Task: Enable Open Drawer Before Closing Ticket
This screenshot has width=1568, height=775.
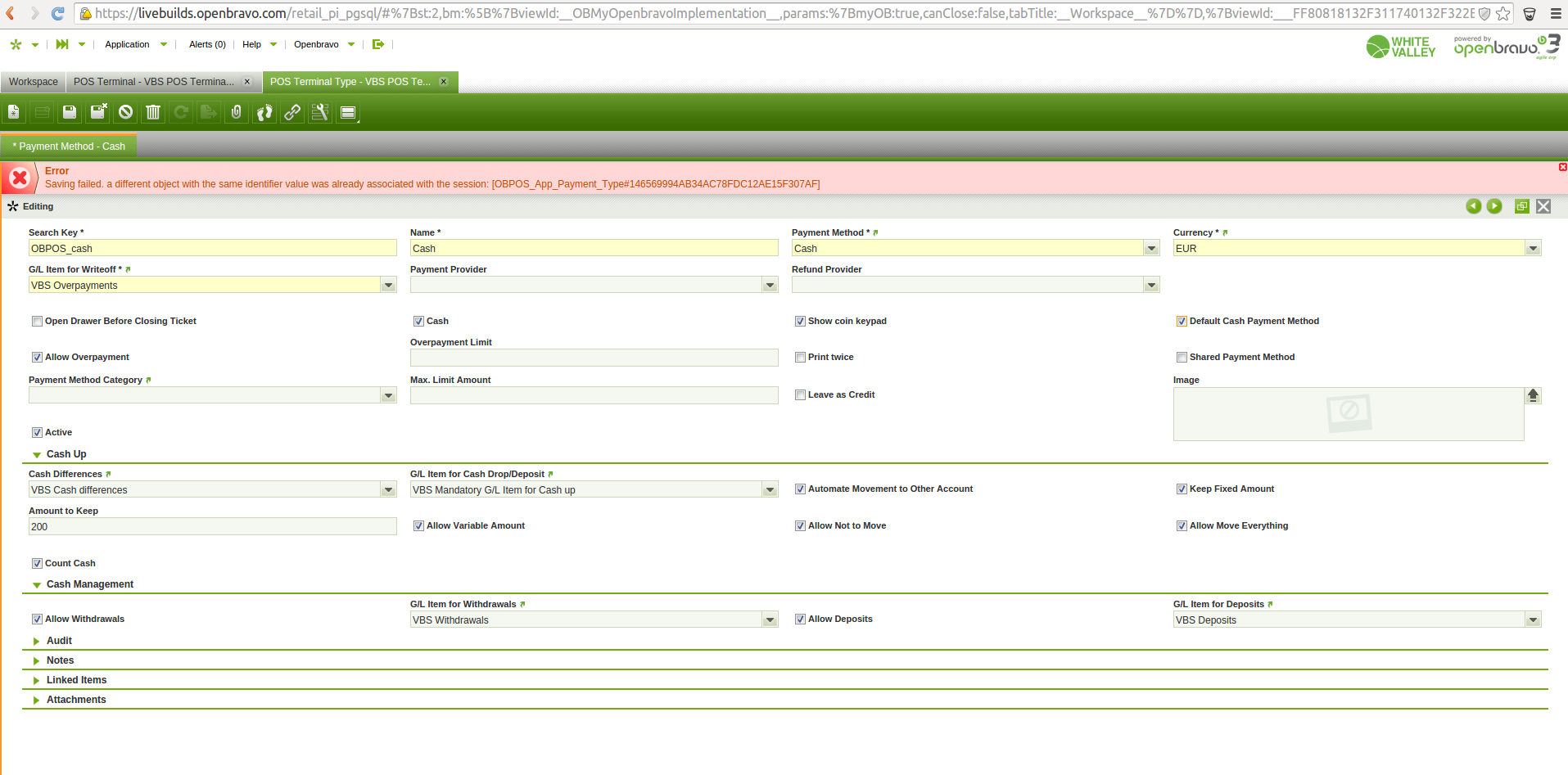Action: tap(37, 322)
